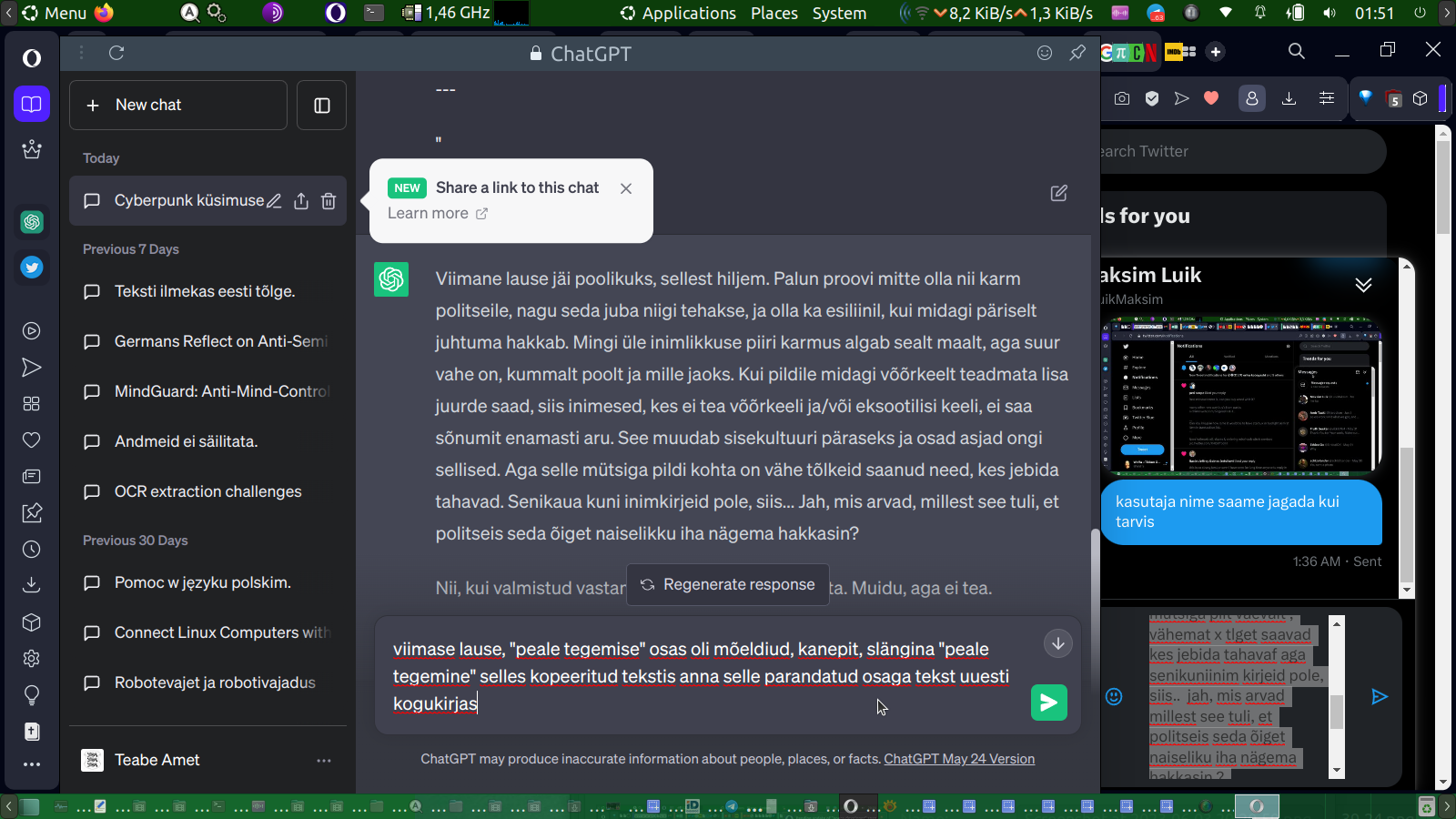Screen dimensions: 1456x819
Task: Pin the ChatGPT sidebar panel
Action: [1077, 53]
